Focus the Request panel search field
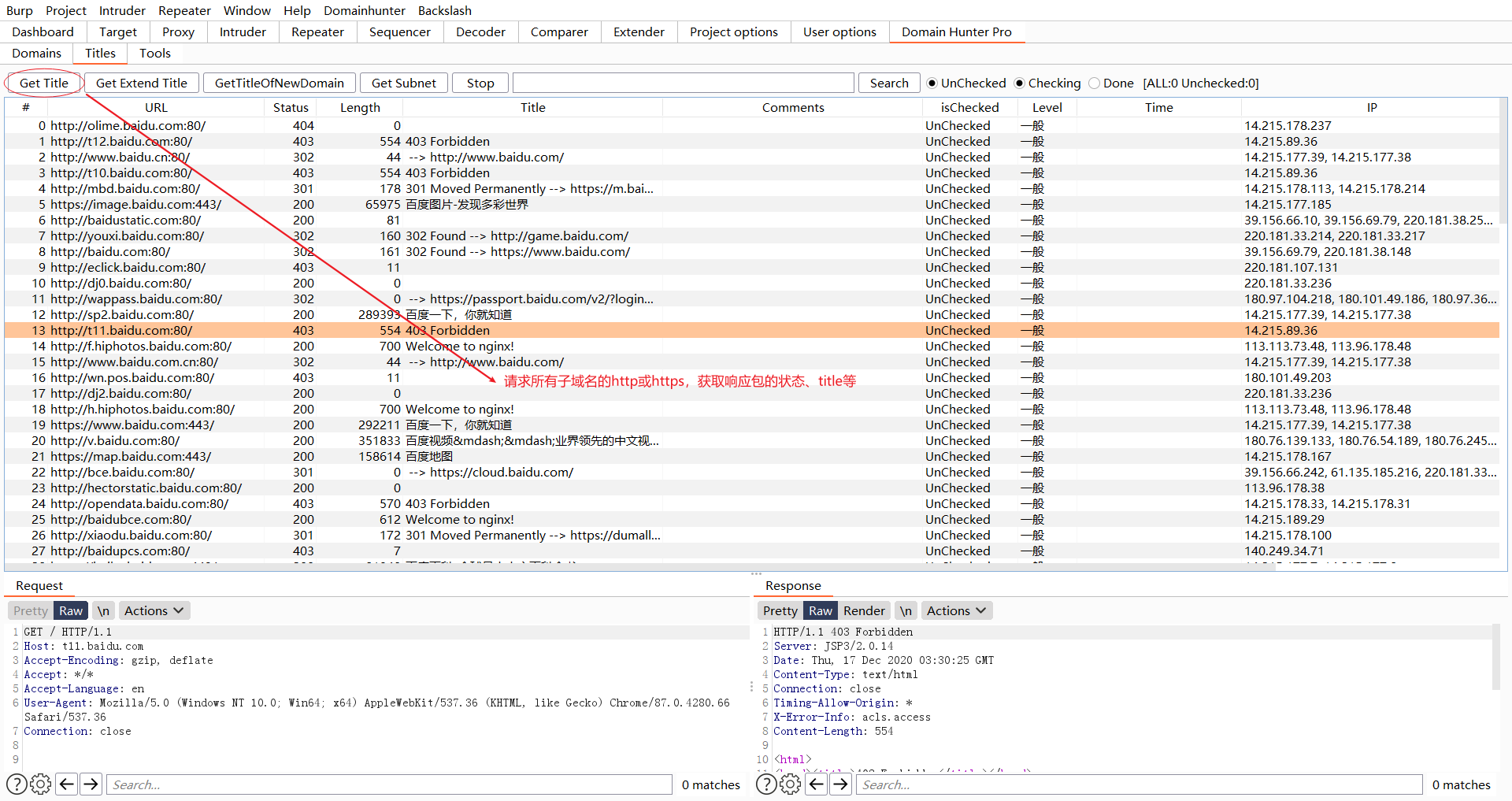1512x801 pixels. (389, 784)
